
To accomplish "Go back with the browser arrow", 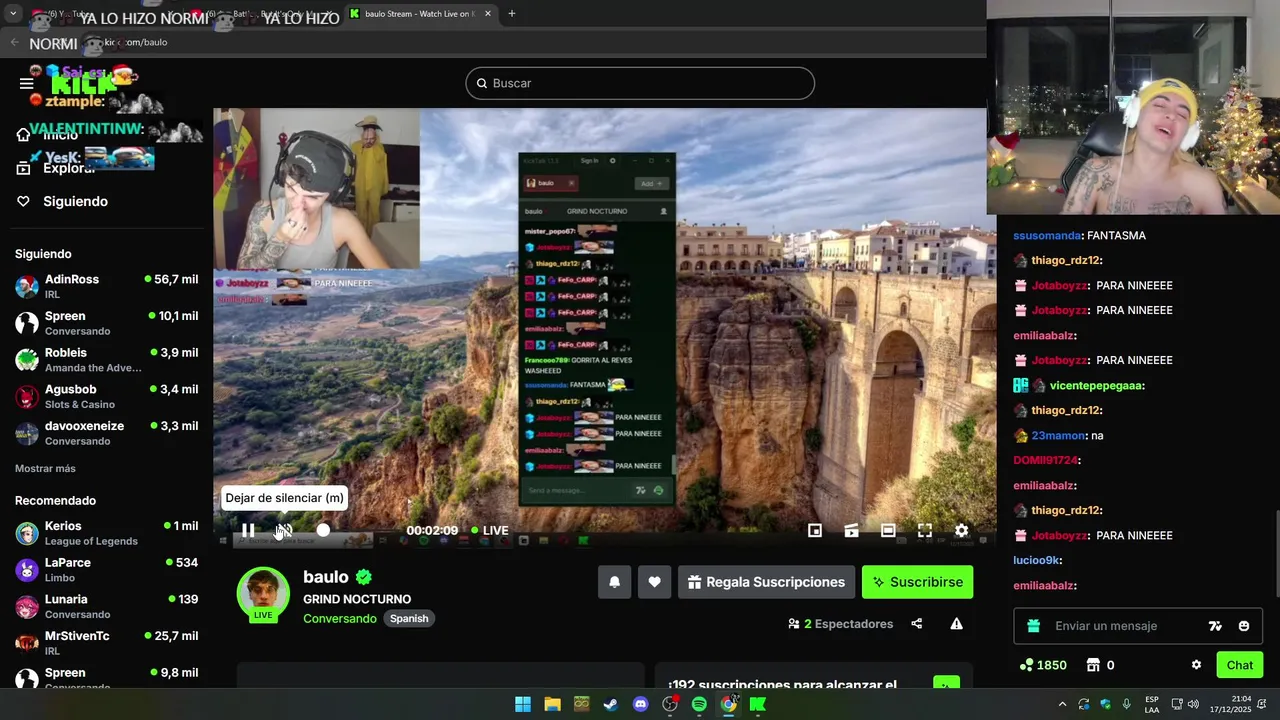I will (x=14, y=42).
